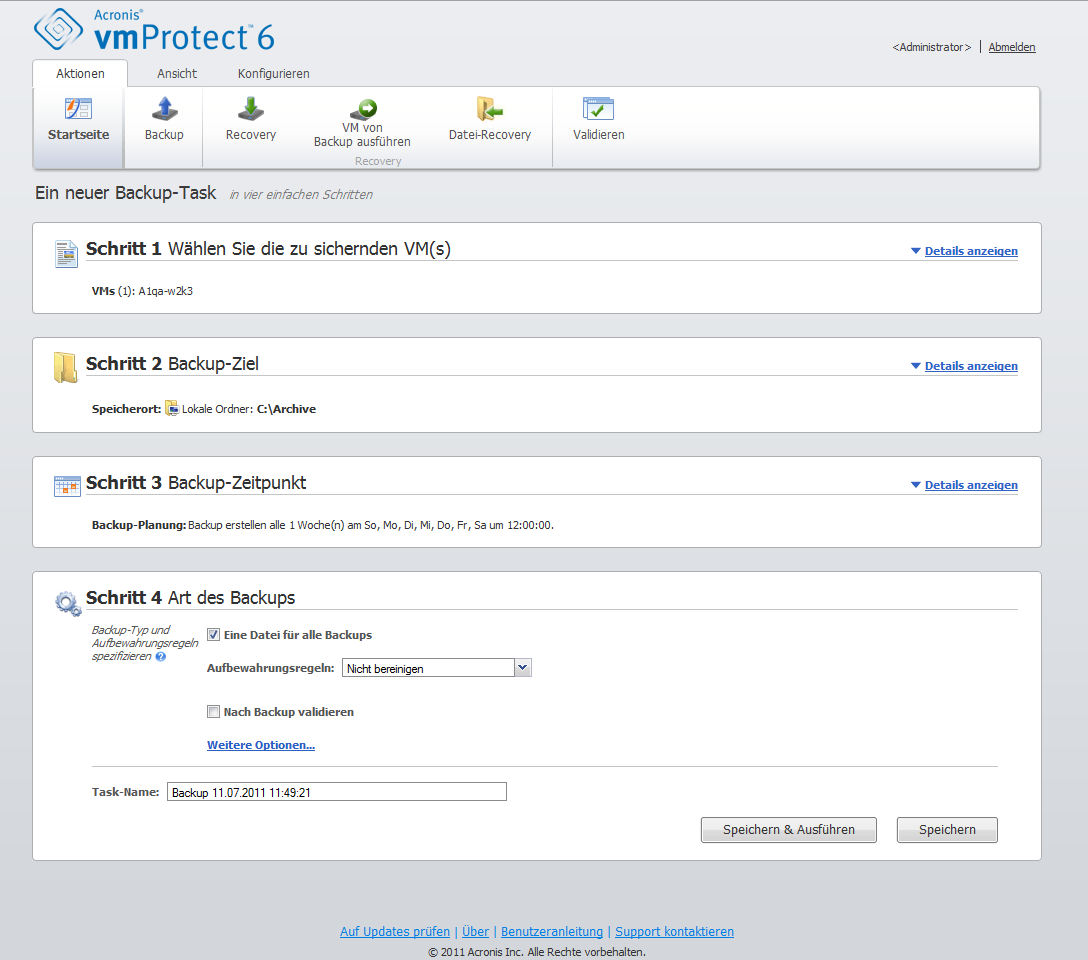Open the Datei-Recovery folder icon

(x=489, y=110)
